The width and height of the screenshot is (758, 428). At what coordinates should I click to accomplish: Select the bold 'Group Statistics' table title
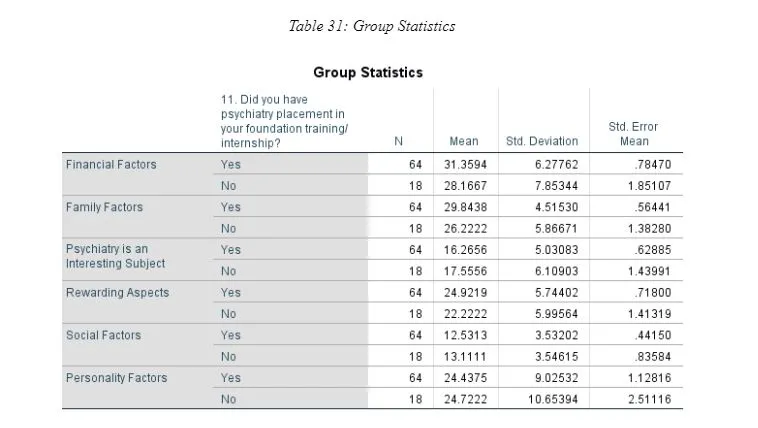pos(367,72)
